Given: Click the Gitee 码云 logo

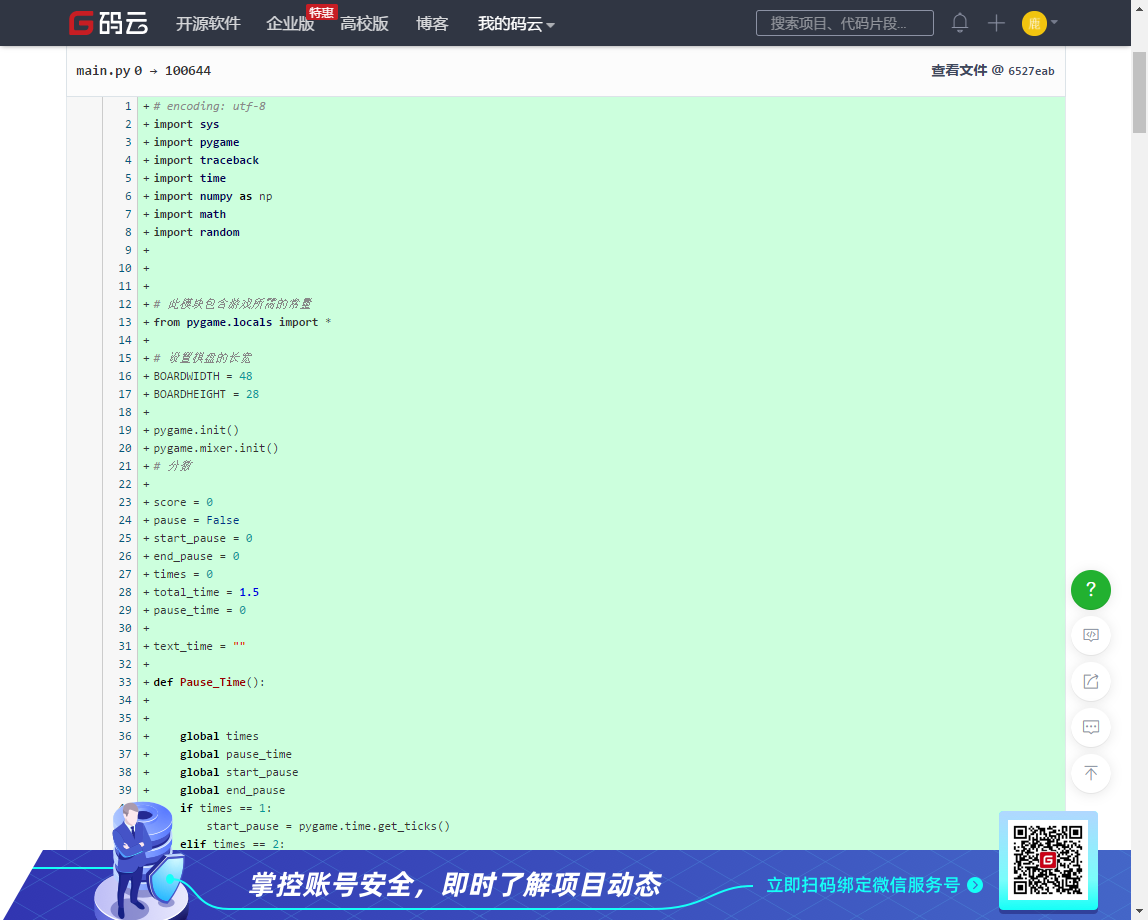Looking at the screenshot, I should tap(108, 23).
